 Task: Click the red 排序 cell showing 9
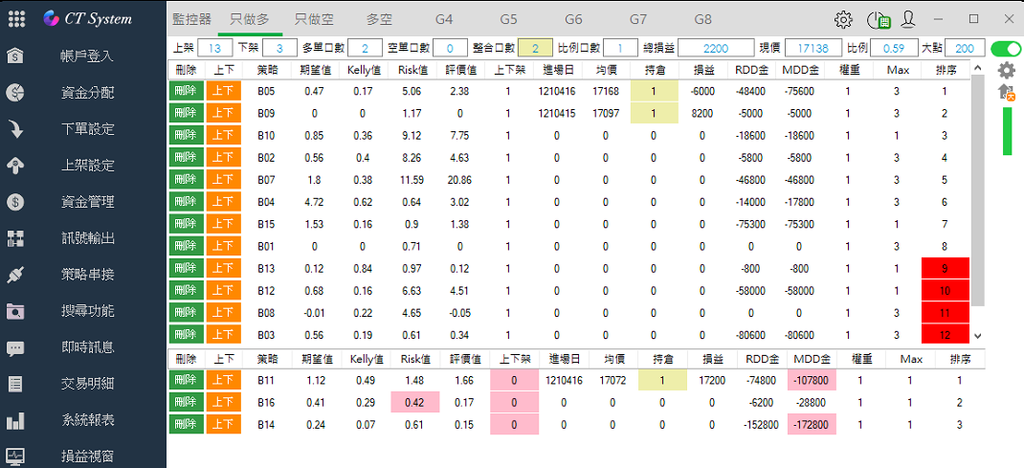point(944,268)
